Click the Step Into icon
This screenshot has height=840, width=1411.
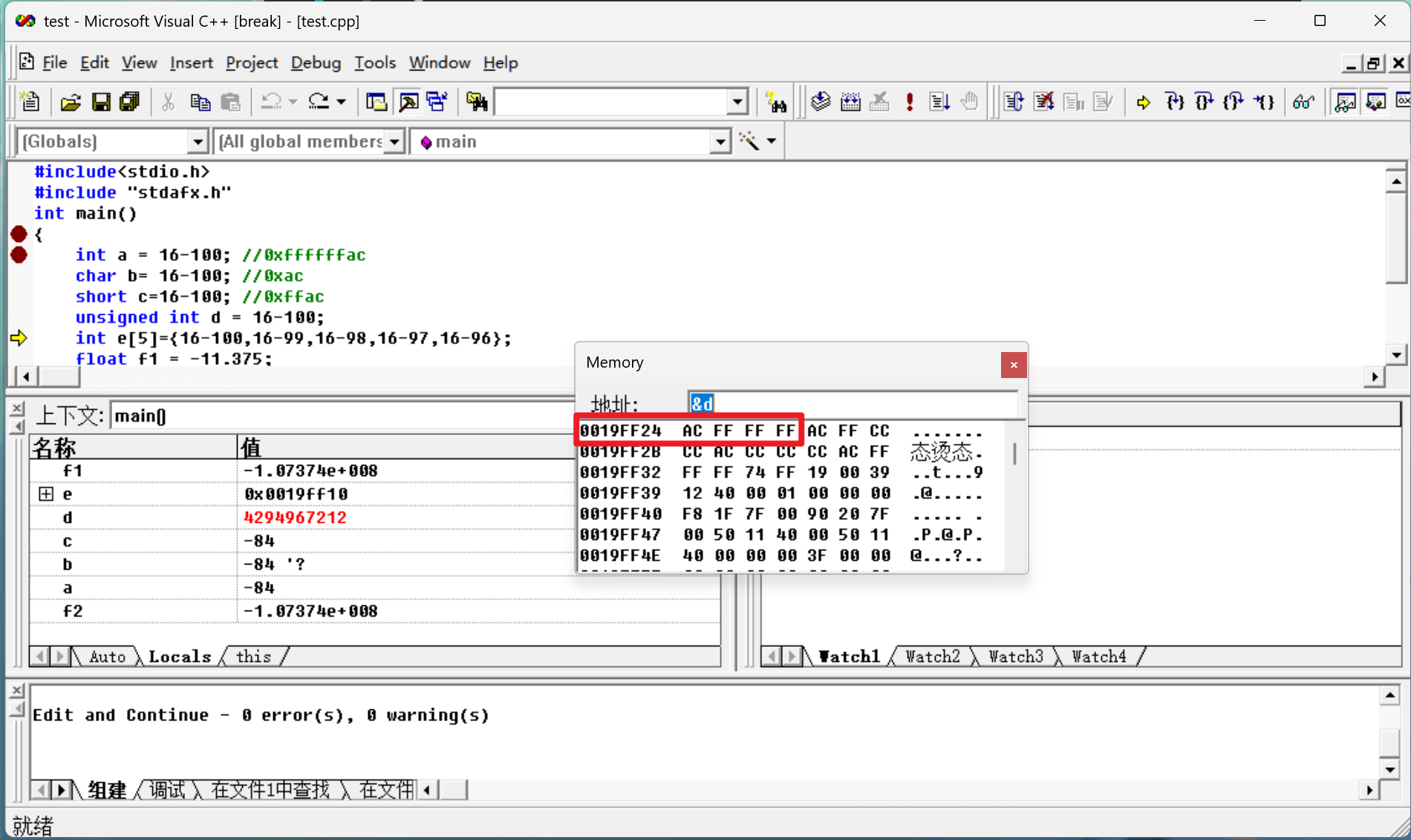[x=1174, y=102]
